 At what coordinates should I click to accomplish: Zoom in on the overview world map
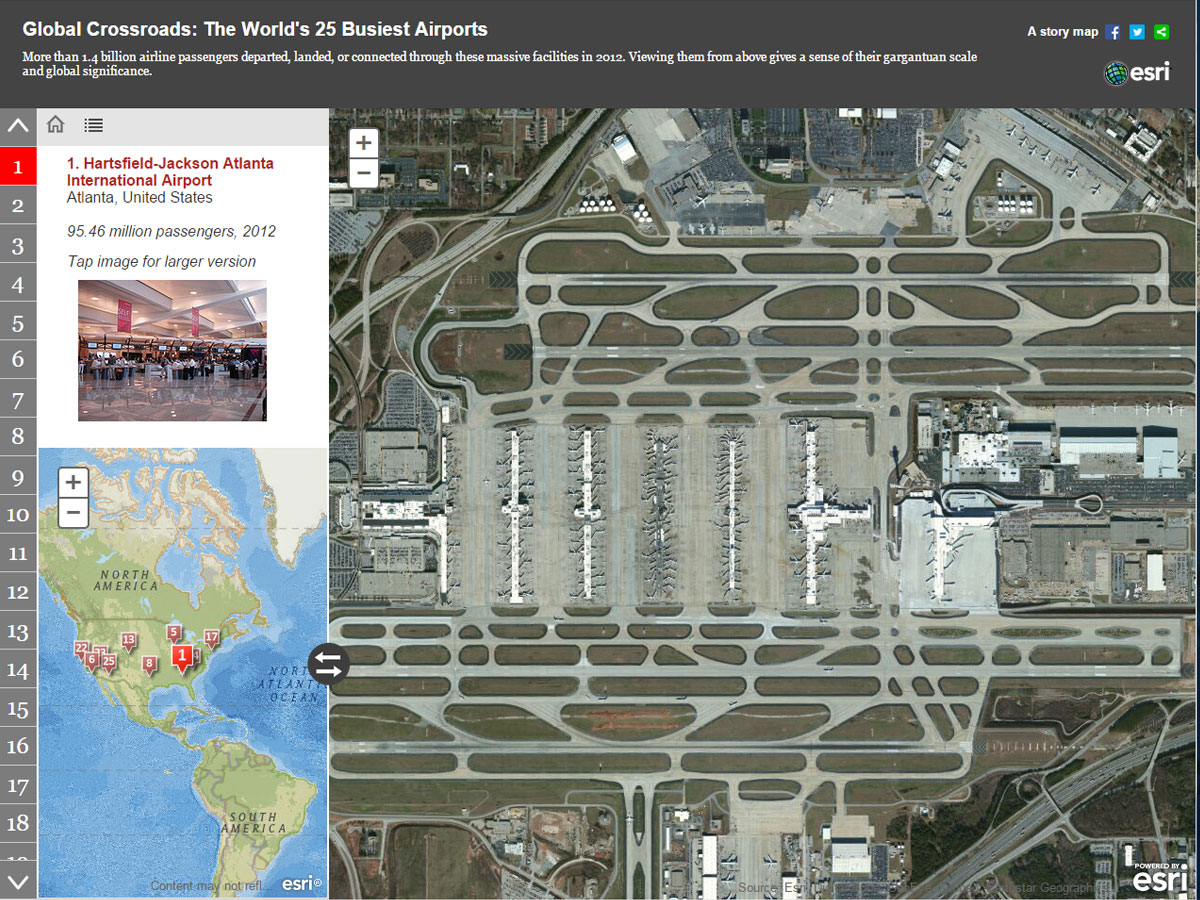coord(73,483)
